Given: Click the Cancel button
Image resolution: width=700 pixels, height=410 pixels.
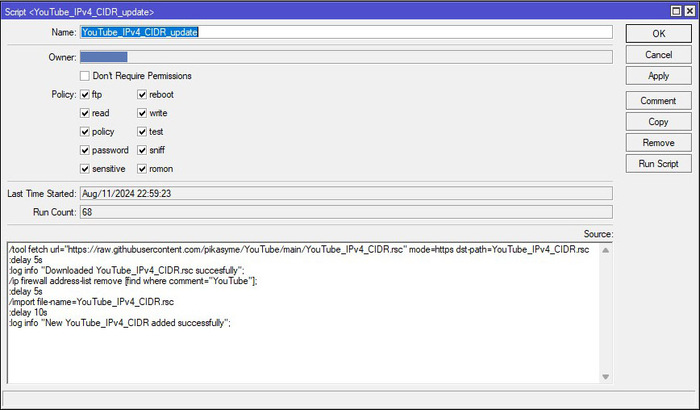Looking at the screenshot, I should (x=658, y=54).
